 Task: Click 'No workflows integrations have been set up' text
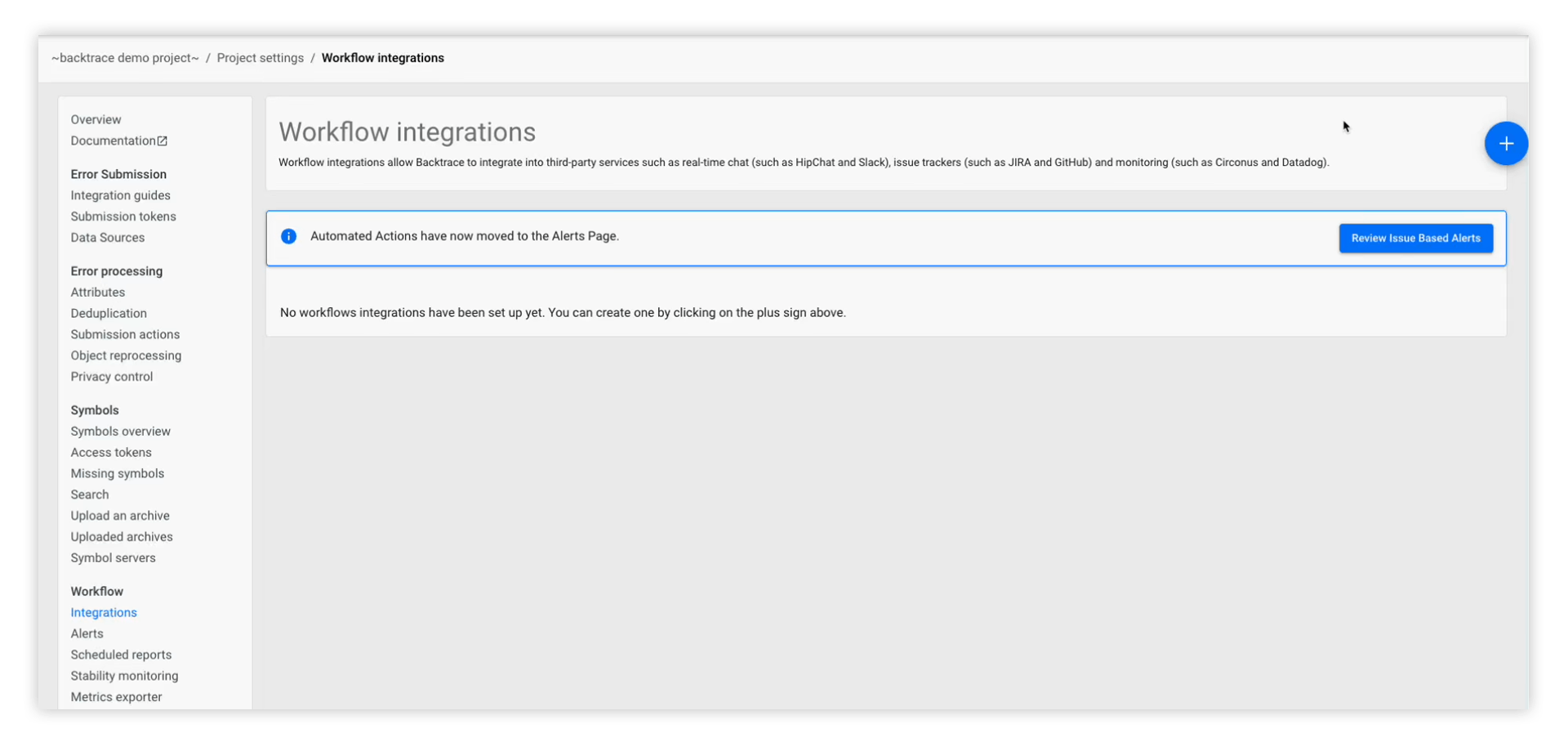563,313
